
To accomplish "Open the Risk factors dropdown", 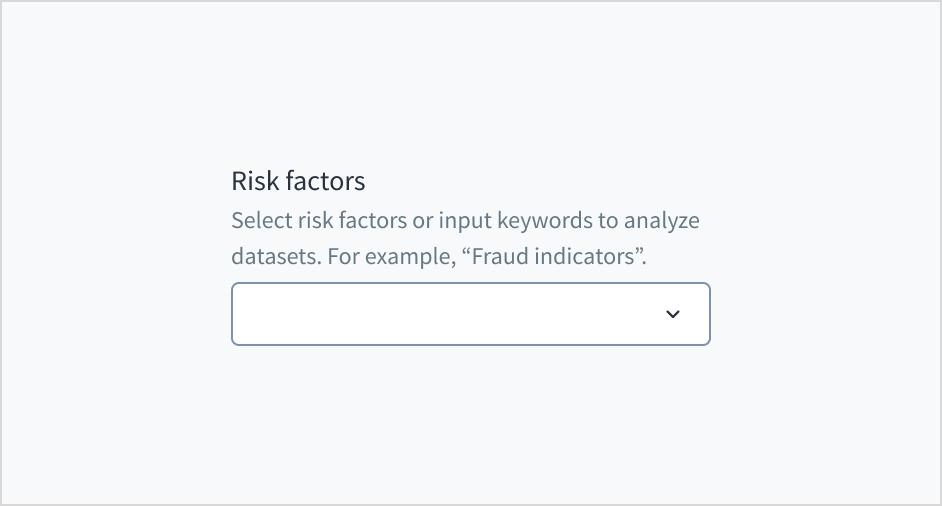I will [673, 314].
